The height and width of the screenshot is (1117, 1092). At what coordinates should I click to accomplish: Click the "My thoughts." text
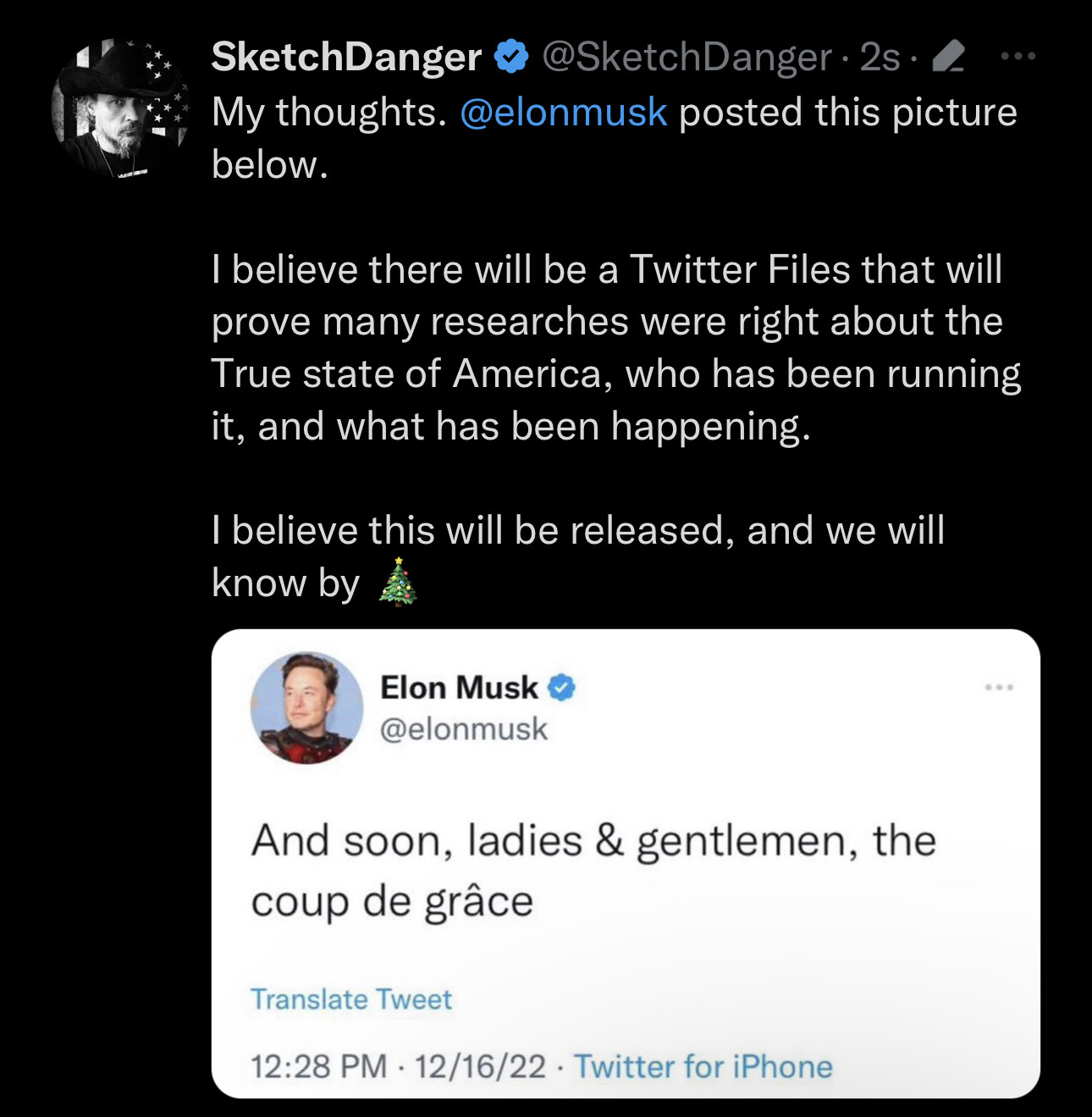328,113
